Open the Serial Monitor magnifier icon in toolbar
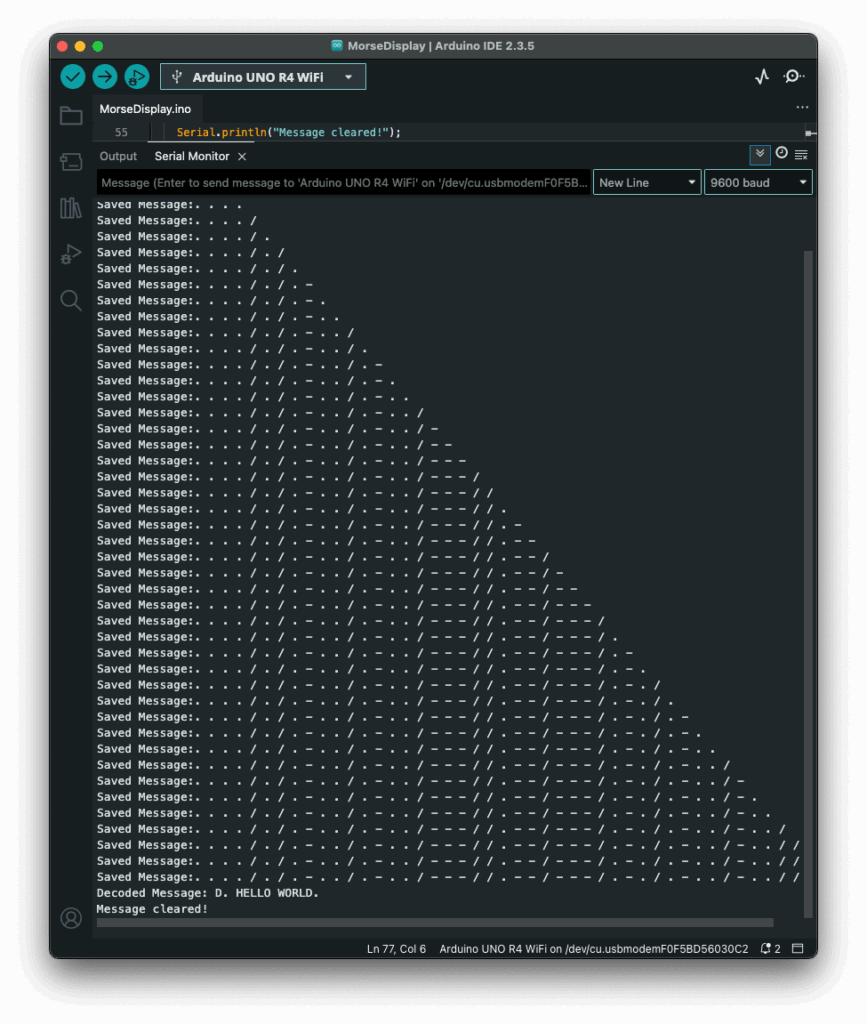This screenshot has height=1024, width=867. tap(793, 76)
